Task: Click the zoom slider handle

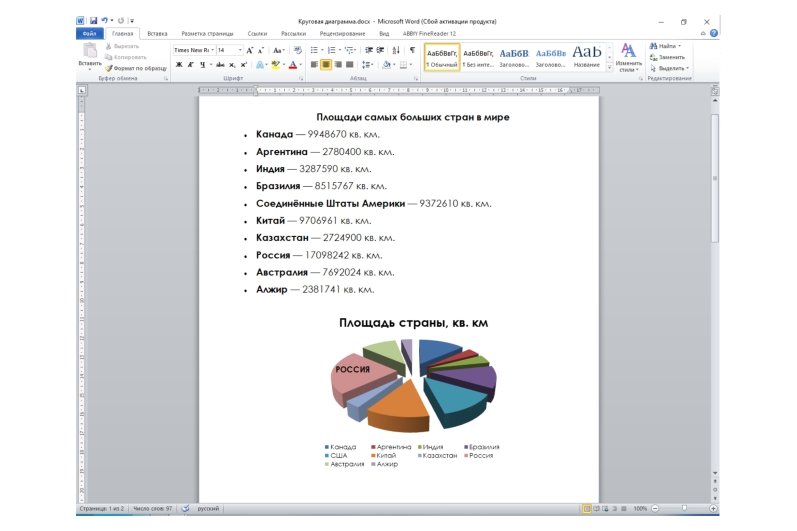Action: pyautogui.click(x=684, y=508)
